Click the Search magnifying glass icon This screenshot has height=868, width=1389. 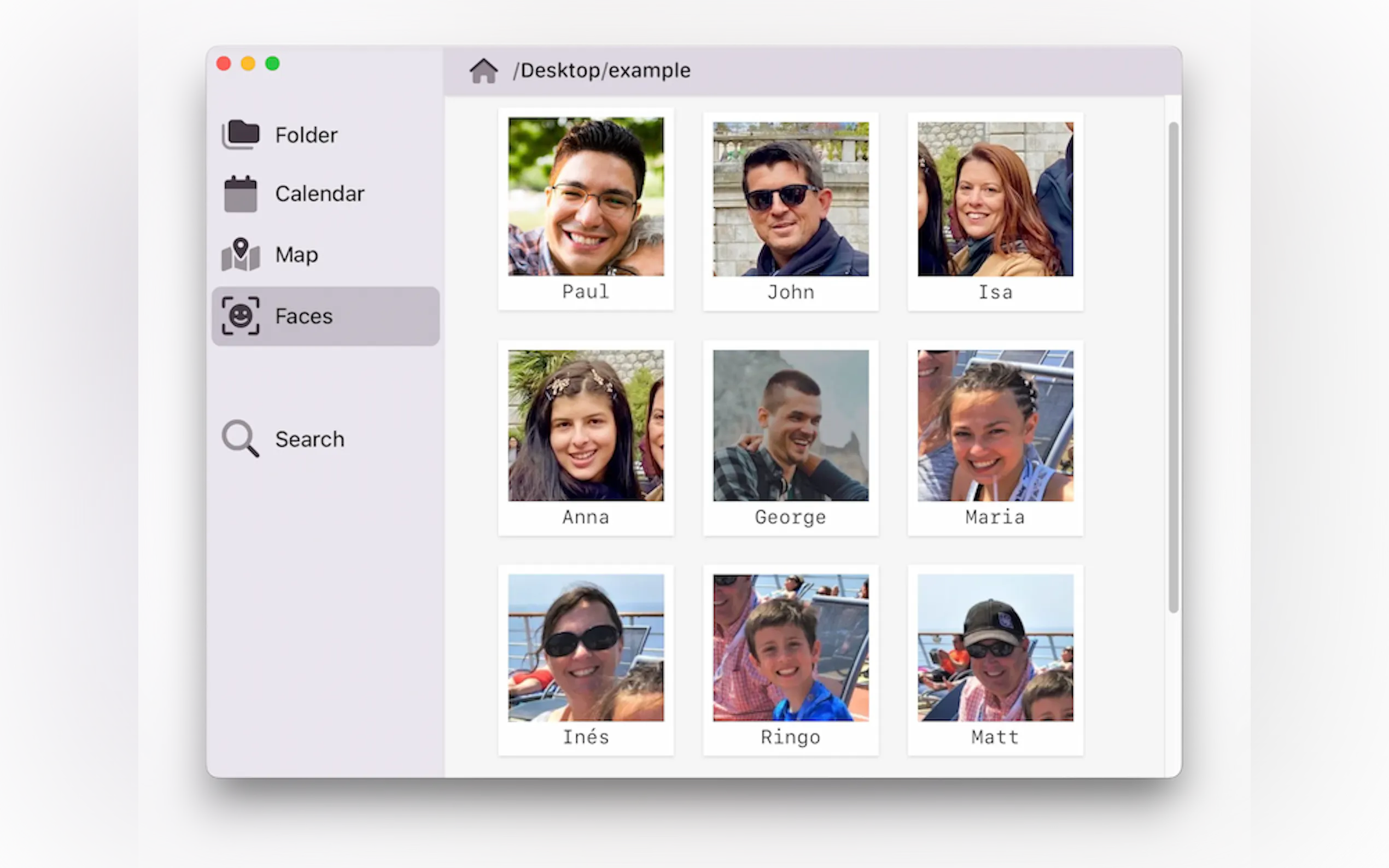click(x=241, y=438)
